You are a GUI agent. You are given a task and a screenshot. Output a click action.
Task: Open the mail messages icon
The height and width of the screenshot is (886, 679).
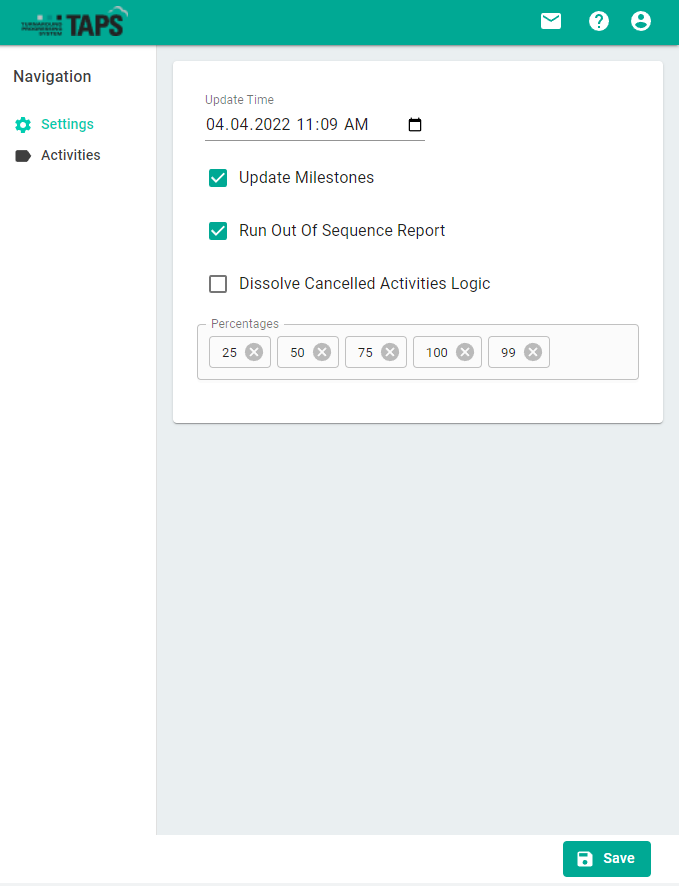coord(551,21)
